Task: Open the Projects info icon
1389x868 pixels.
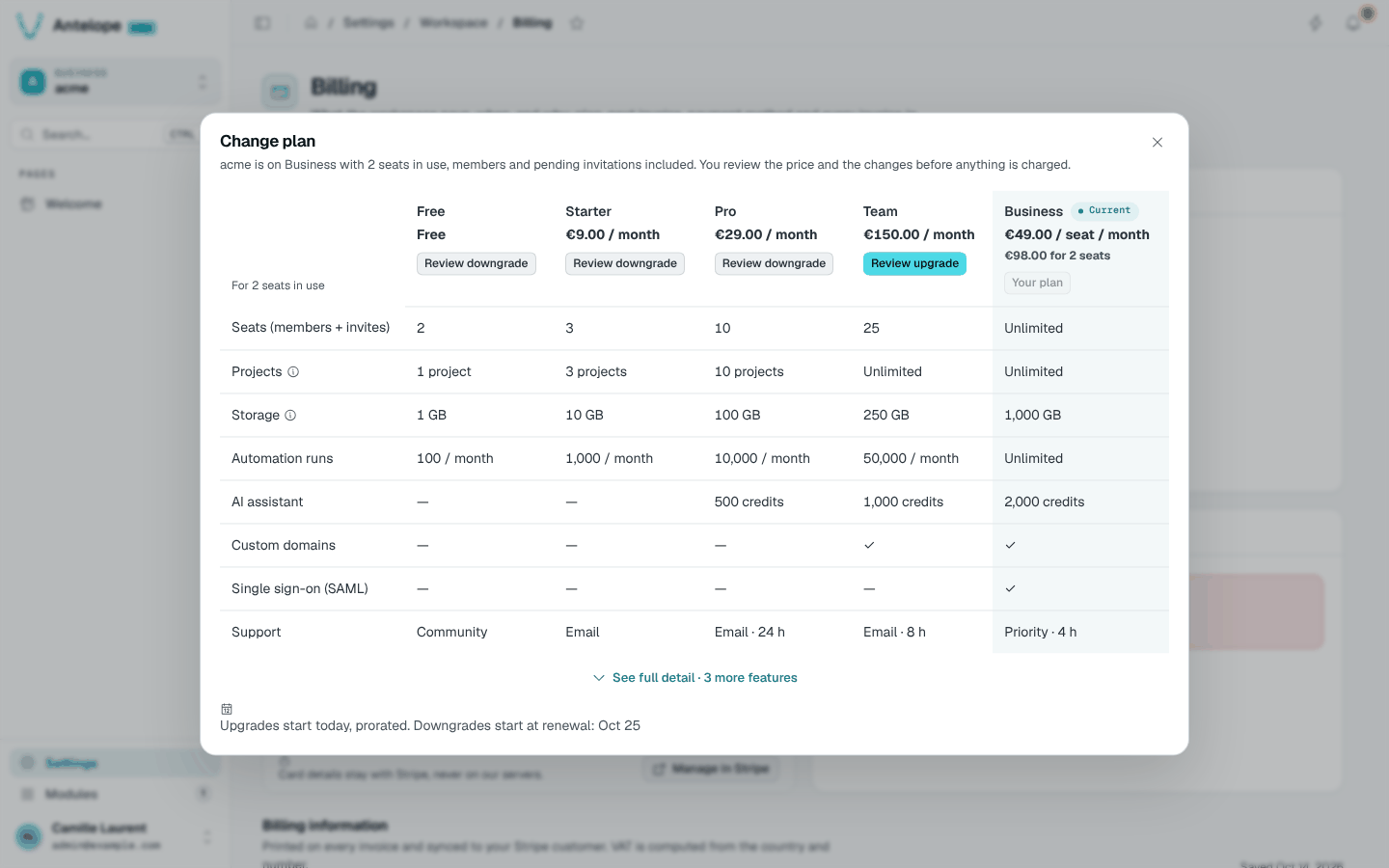Action: point(293,372)
